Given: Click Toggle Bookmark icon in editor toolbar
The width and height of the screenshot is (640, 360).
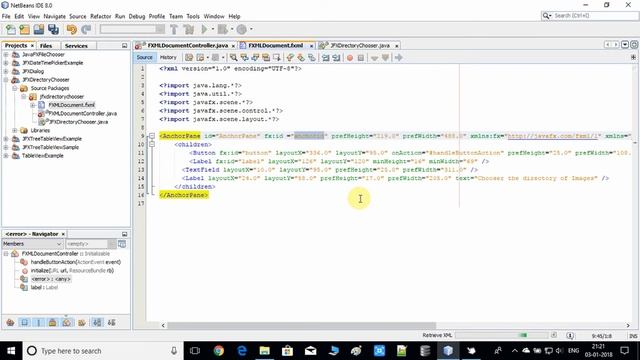Looking at the screenshot, I should click(311, 58).
